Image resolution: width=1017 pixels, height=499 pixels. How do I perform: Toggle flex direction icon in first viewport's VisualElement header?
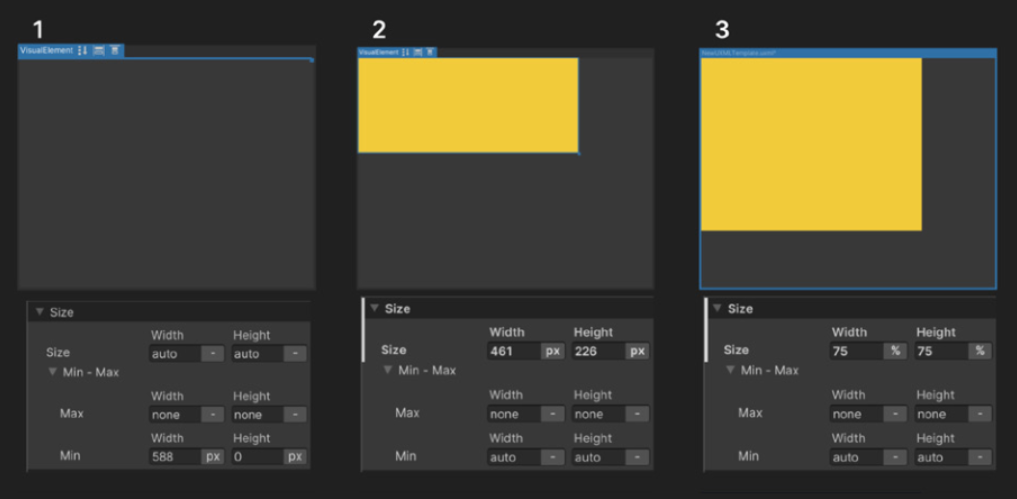click(82, 51)
